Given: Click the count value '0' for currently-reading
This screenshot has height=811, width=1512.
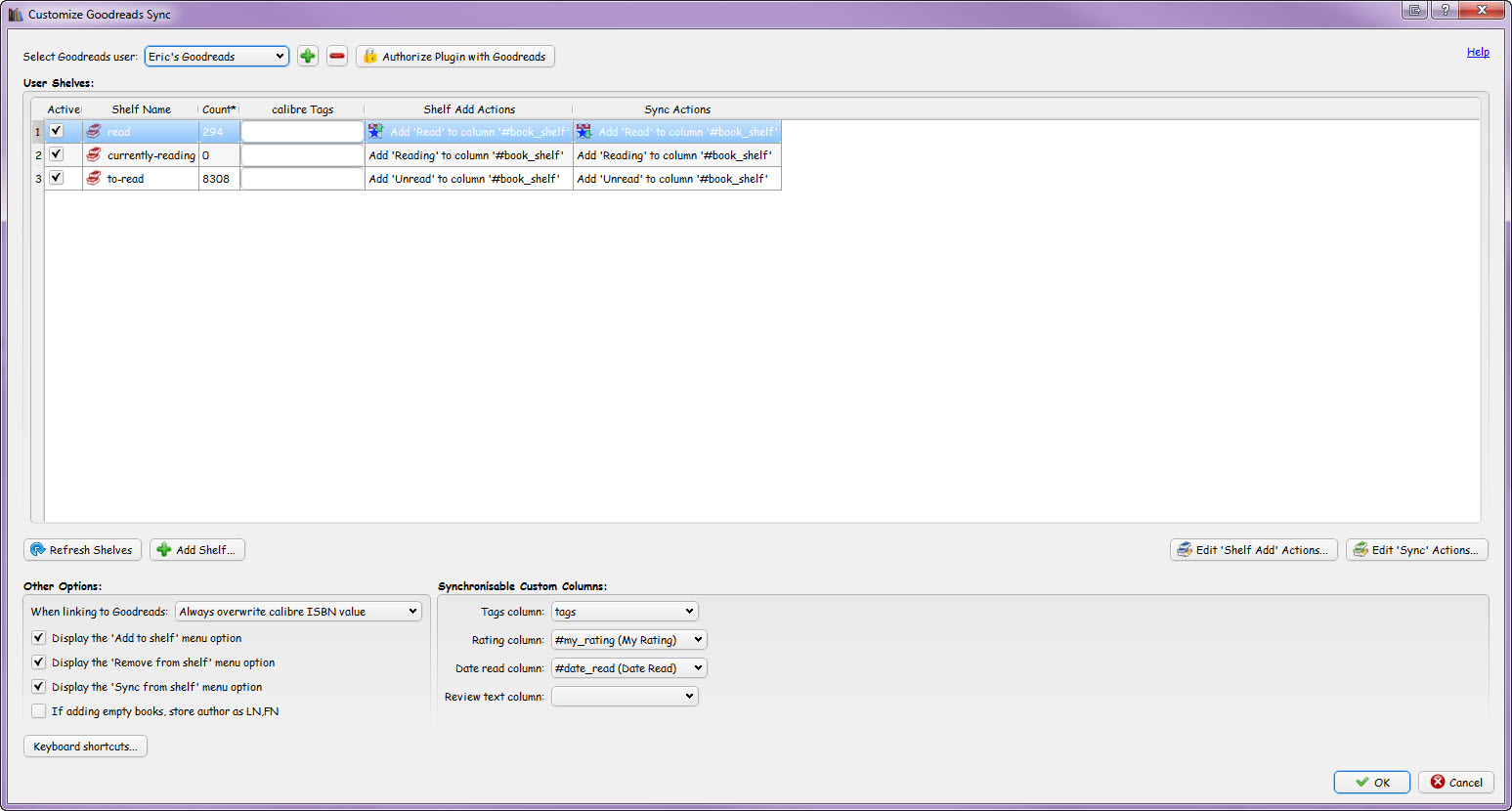Looking at the screenshot, I should pos(206,155).
